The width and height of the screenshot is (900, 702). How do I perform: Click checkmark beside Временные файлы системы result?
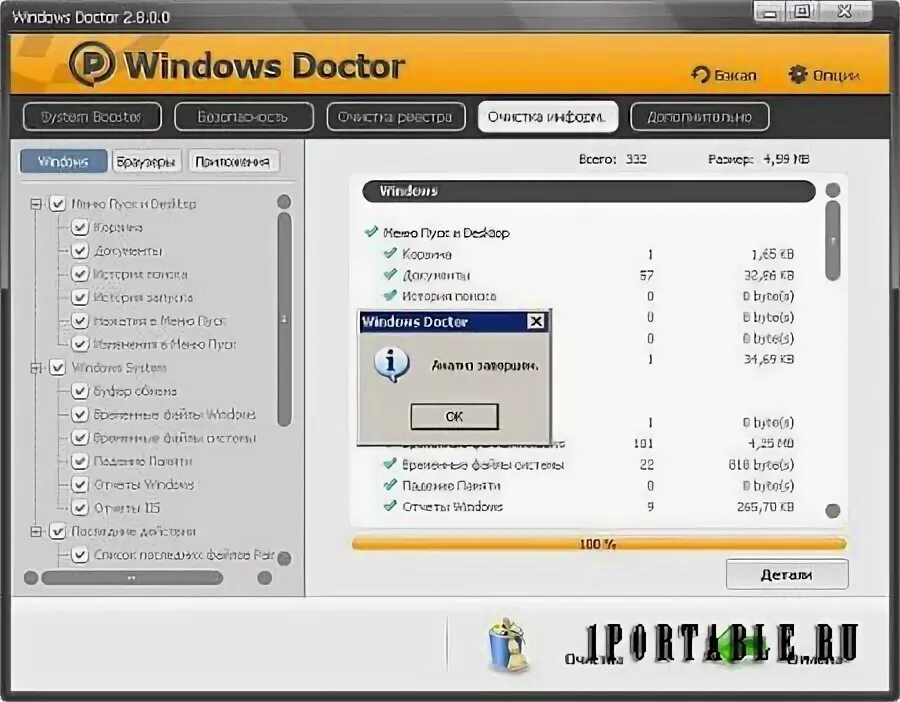390,464
